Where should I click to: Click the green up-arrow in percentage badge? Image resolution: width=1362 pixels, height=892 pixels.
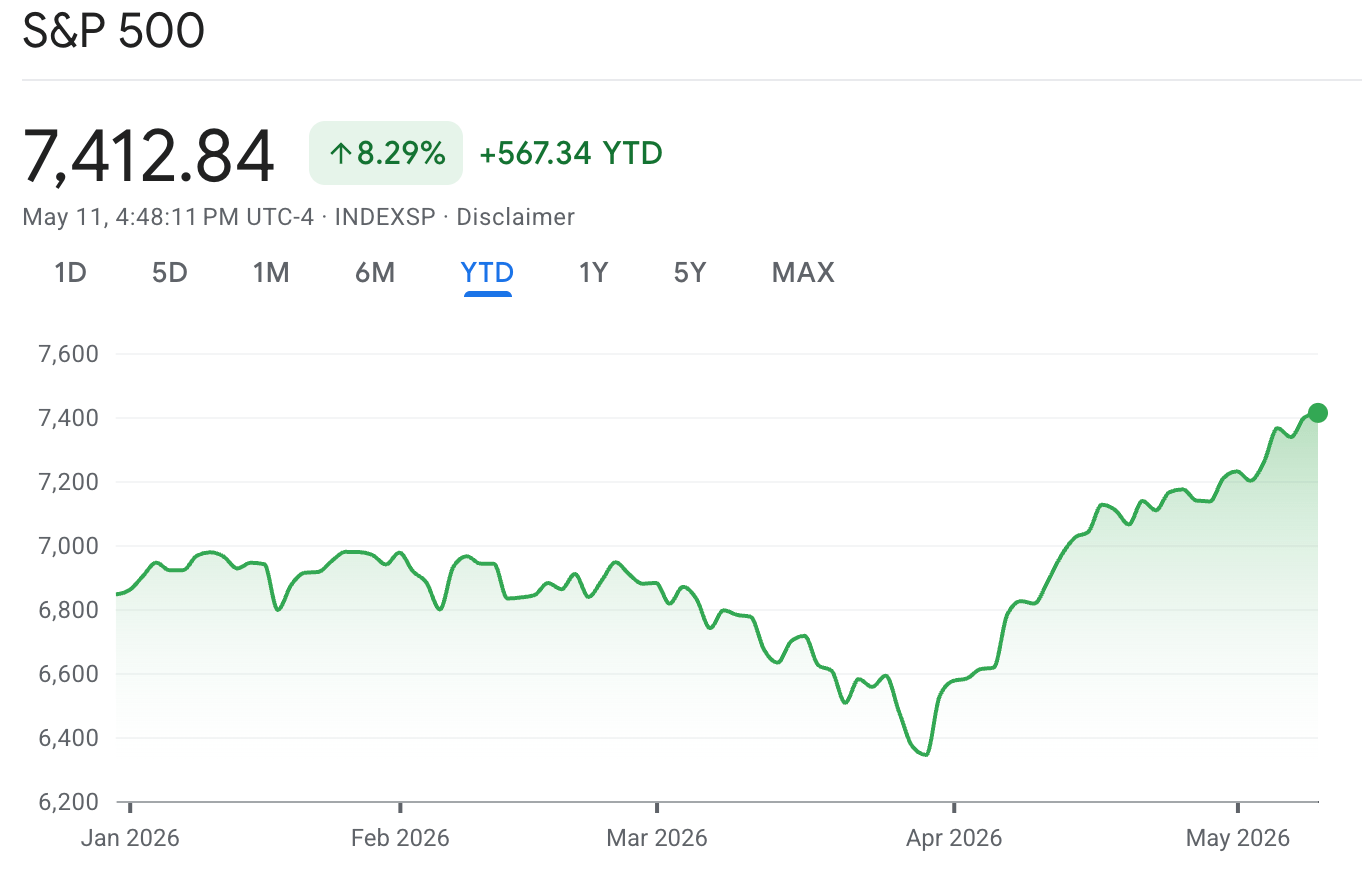point(340,153)
